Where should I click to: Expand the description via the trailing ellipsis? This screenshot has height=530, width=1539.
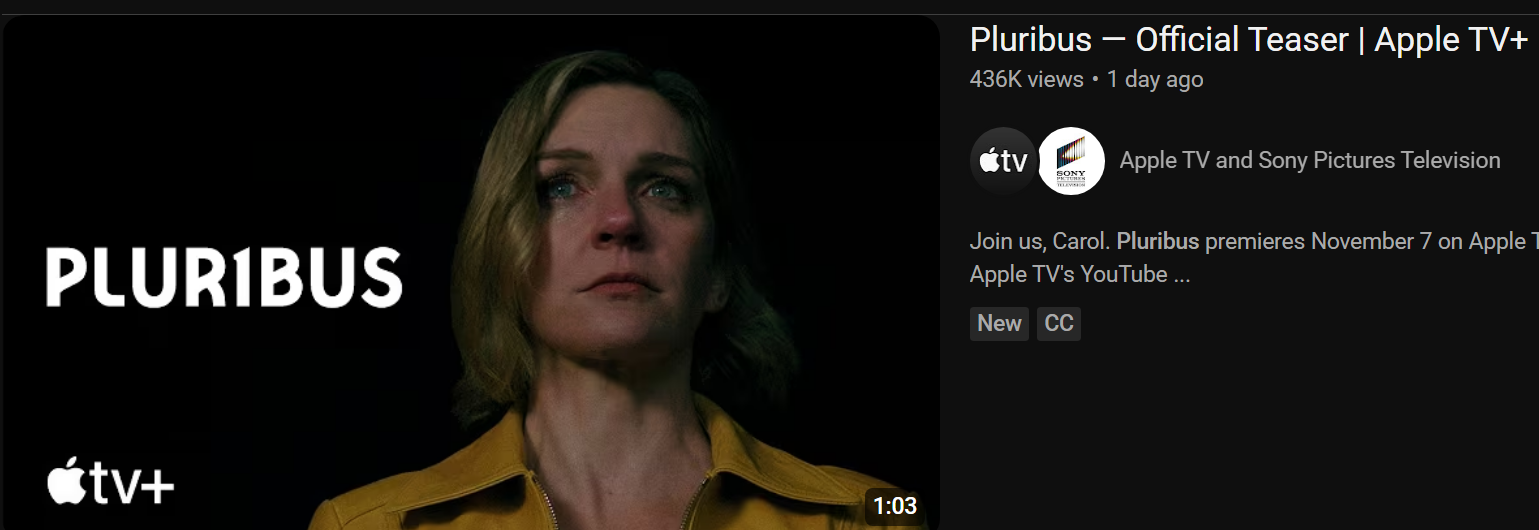(1182, 274)
